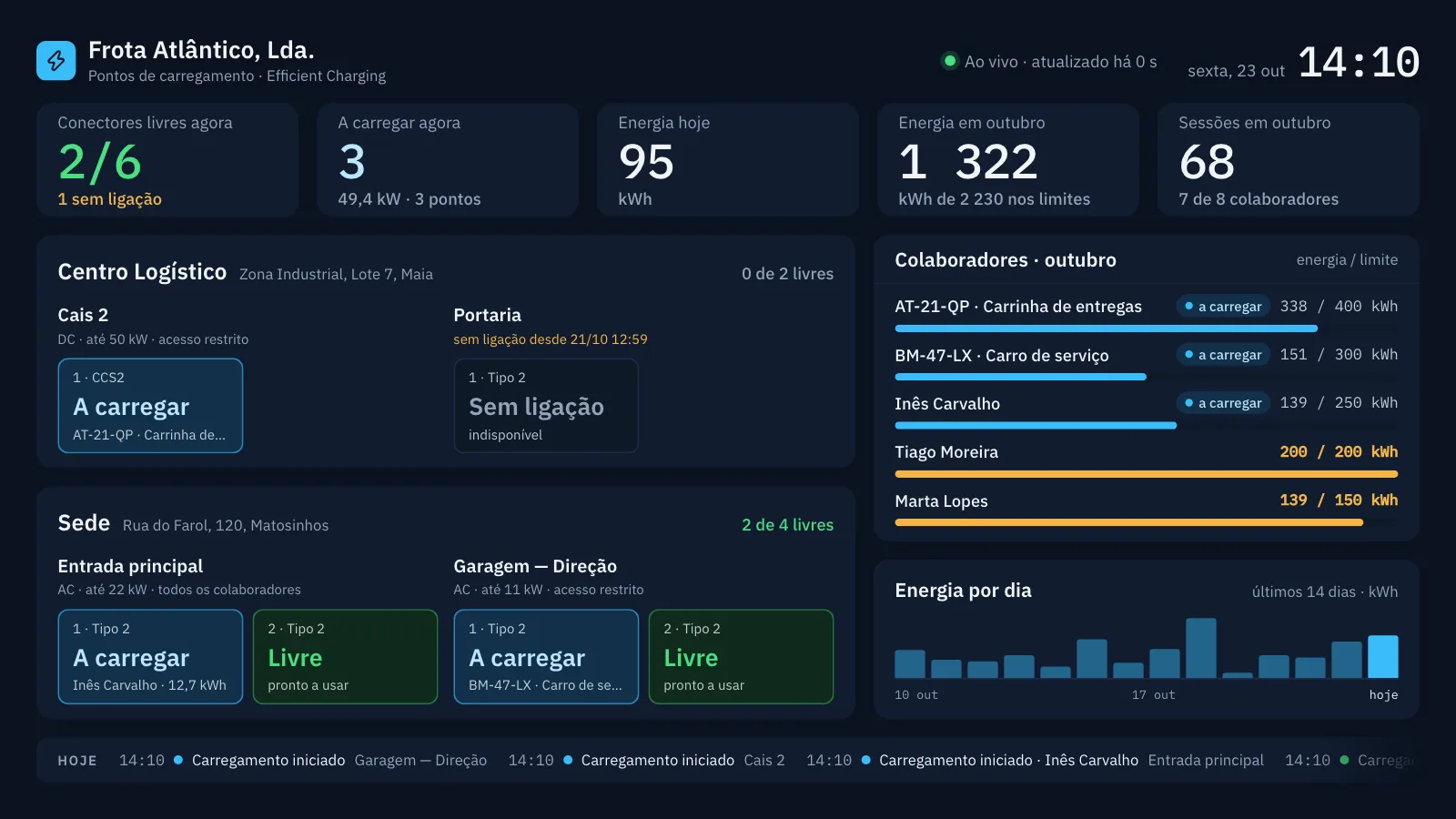1456x819 pixels.
Task: Open the Energia hoje 95 kWh card
Action: pyautogui.click(x=728, y=160)
